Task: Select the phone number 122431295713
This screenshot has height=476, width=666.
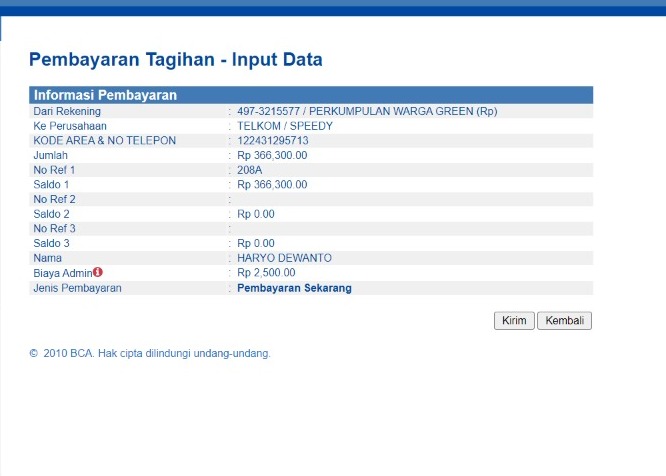Action: (273, 141)
